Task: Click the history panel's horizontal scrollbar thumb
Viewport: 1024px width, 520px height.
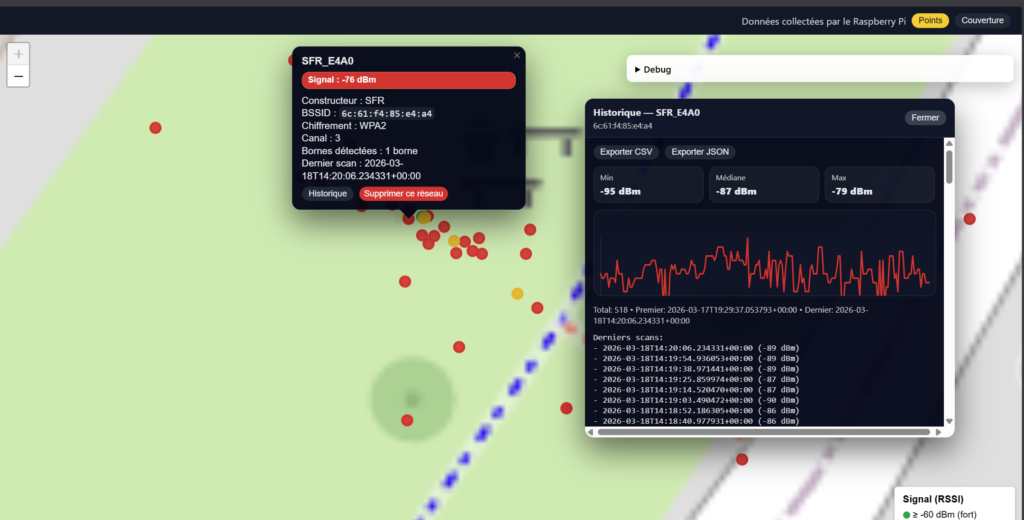Action: pos(763,432)
